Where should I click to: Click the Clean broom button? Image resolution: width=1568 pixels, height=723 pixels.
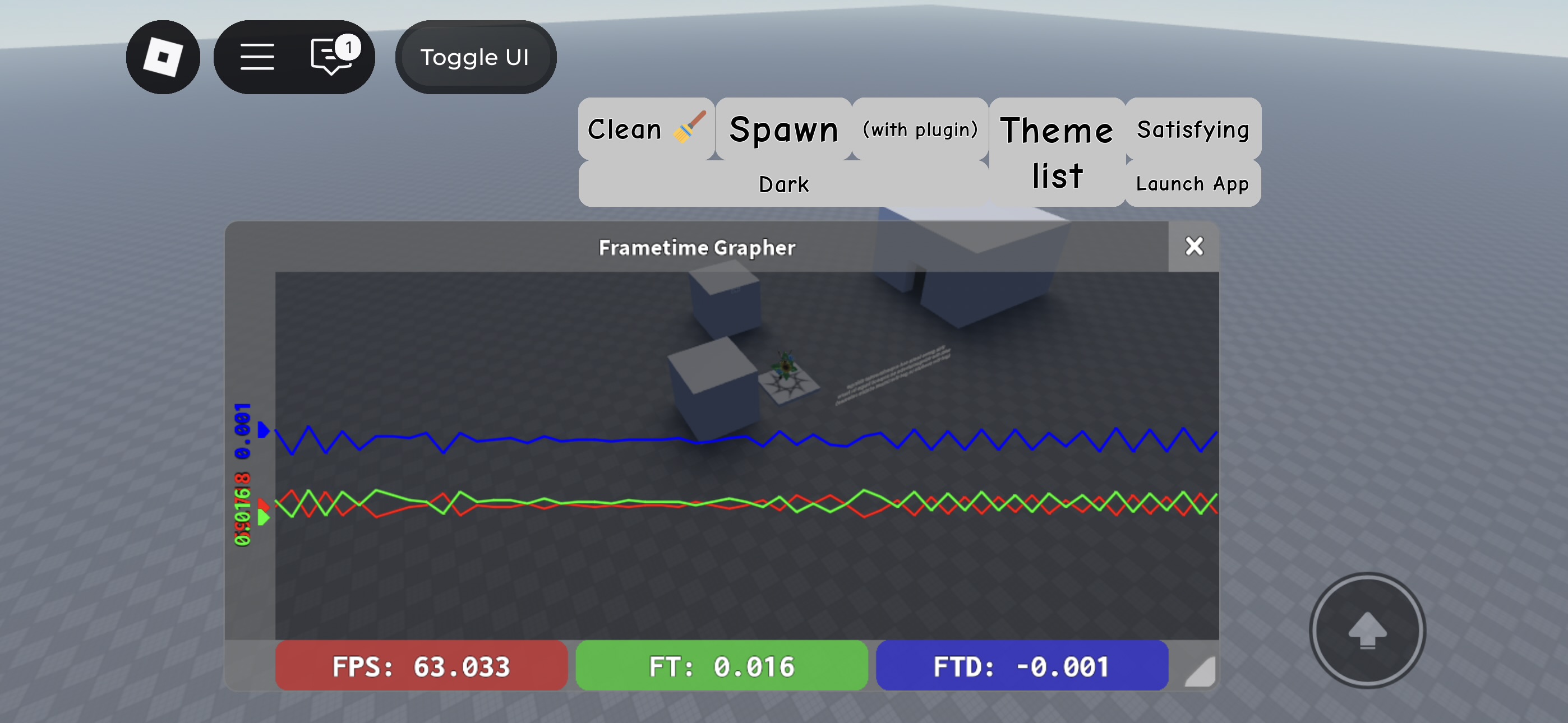[646, 129]
